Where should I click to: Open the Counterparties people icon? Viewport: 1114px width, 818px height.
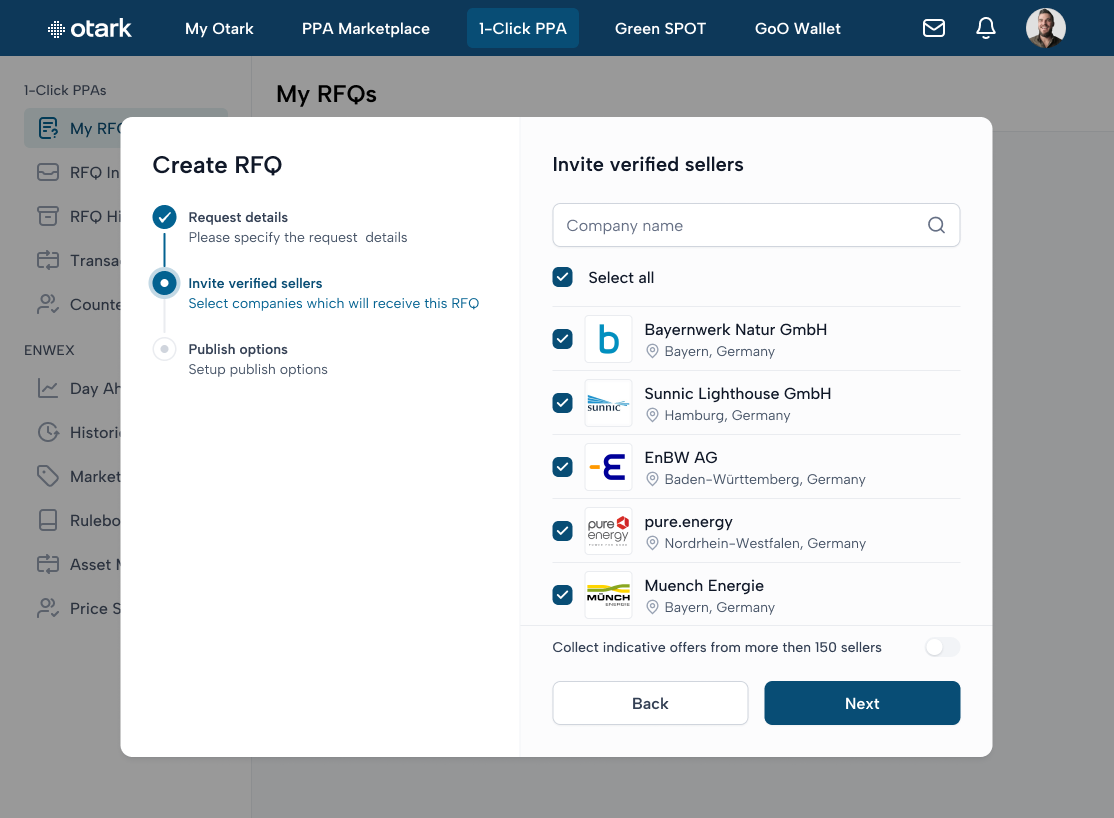(x=47, y=304)
